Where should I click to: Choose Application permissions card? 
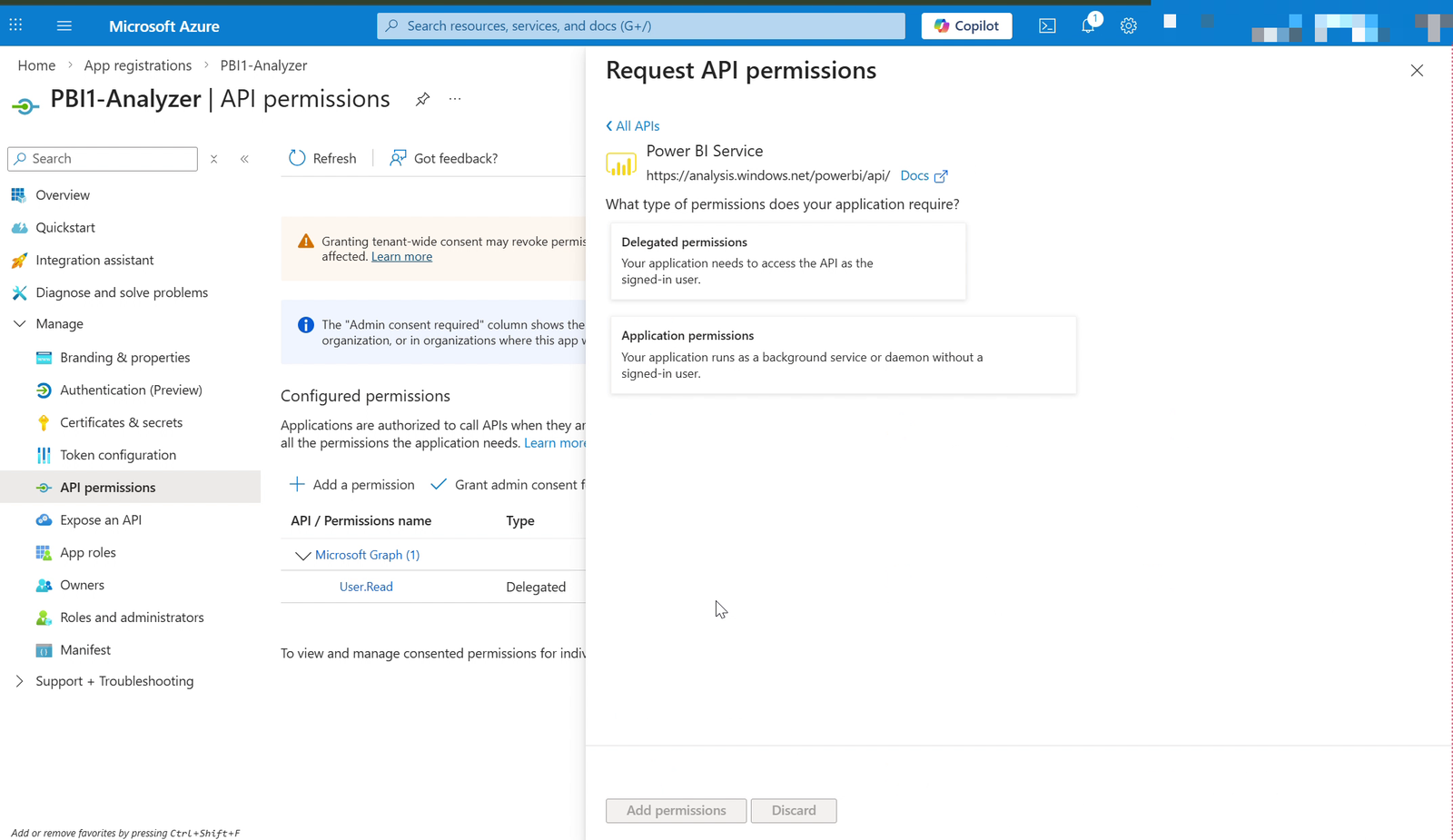pos(844,355)
